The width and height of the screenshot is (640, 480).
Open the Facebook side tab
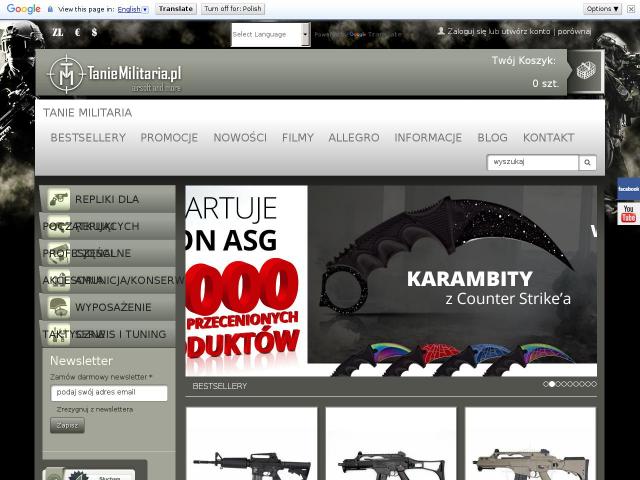pos(628,189)
